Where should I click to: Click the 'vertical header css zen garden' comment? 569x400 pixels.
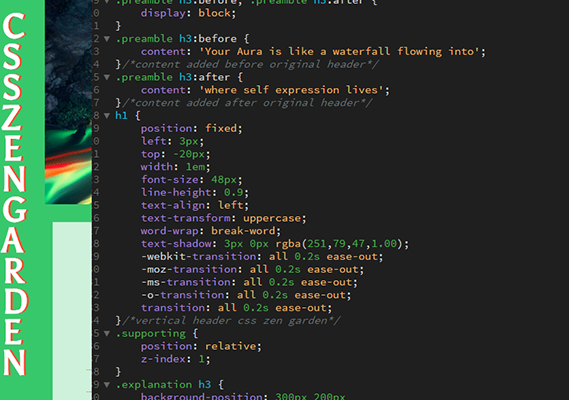click(231, 321)
